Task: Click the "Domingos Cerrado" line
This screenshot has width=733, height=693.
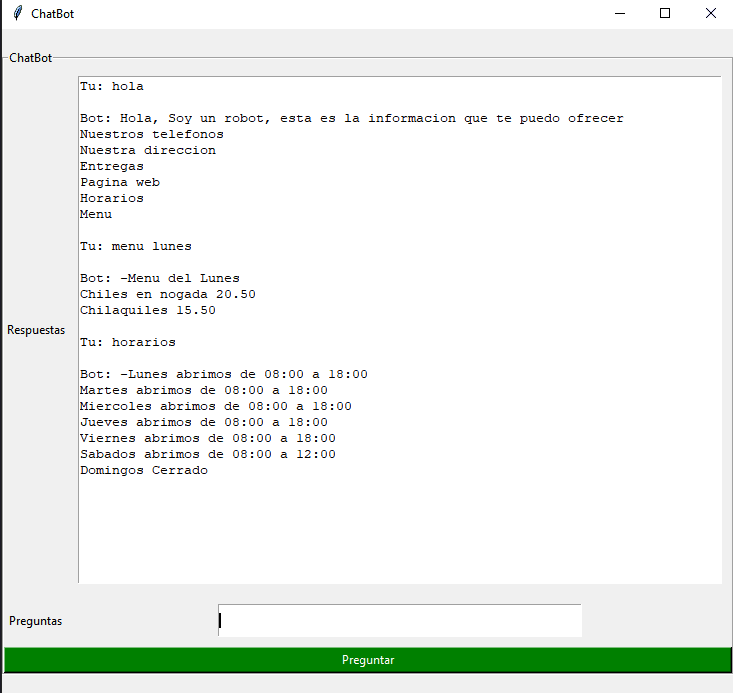Action: point(144,470)
